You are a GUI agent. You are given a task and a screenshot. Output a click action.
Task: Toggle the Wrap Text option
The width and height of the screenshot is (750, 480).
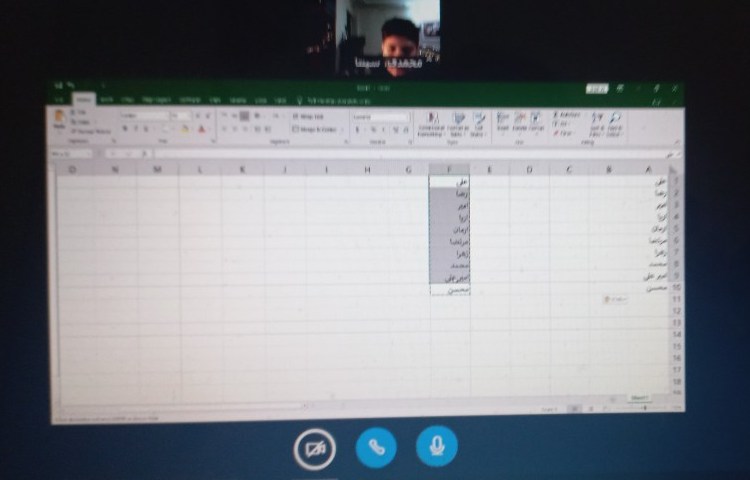click(x=307, y=116)
